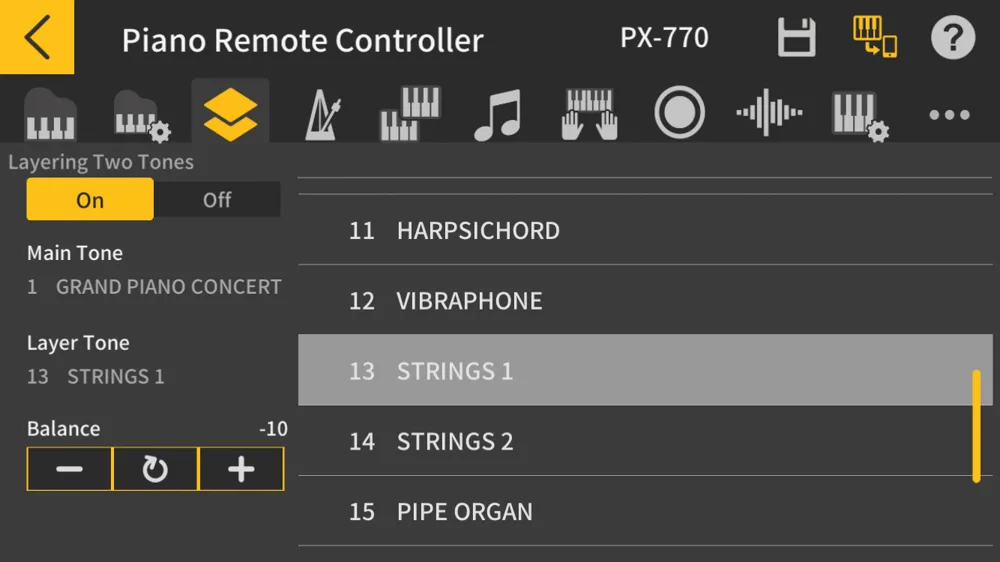Click the yellow back arrow button
Screen dimensions: 1000x562
point(37,37)
